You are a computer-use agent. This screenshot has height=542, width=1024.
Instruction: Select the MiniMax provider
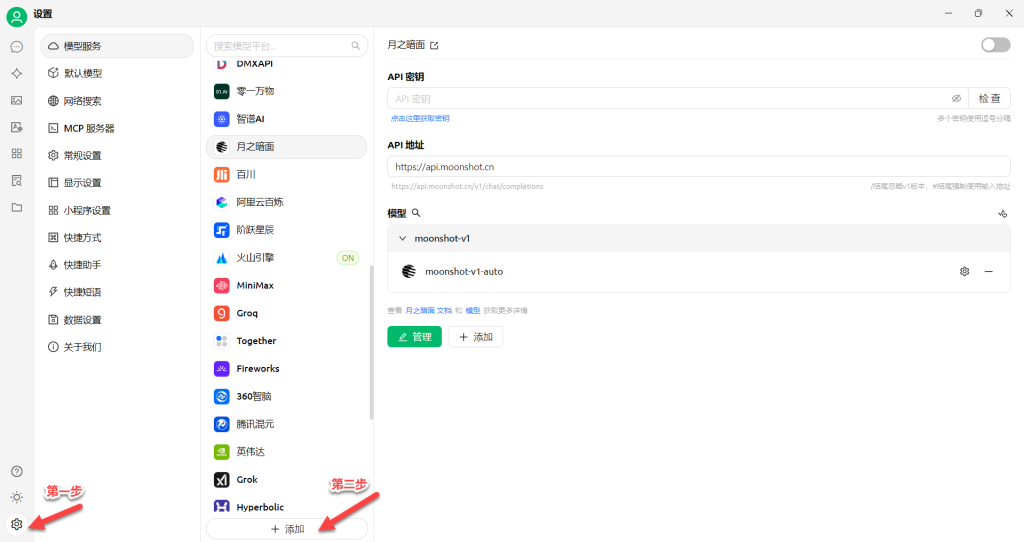point(286,285)
